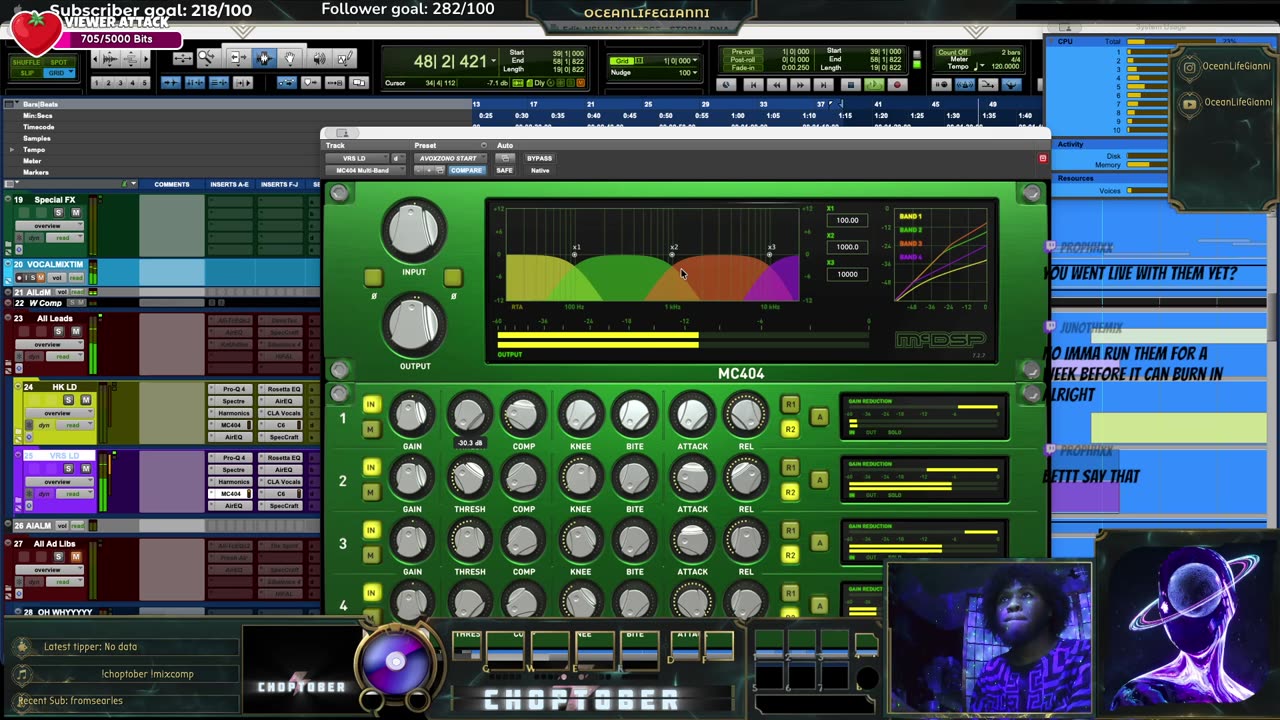Open the AVOXZONO START preset dropdown
Image resolution: width=1280 pixels, height=720 pixels.
(448, 158)
